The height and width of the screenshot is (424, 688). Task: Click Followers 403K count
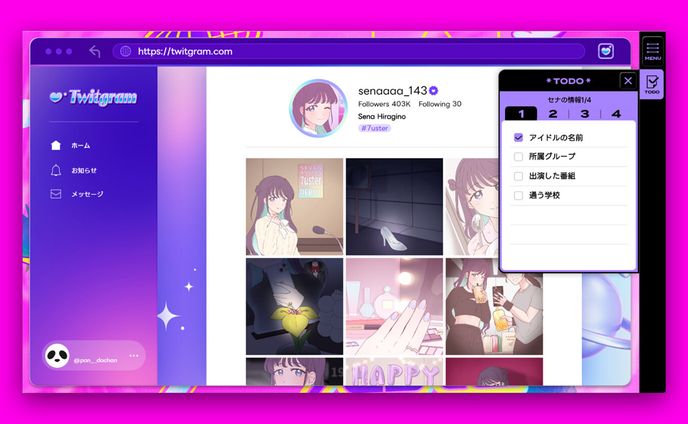point(384,104)
